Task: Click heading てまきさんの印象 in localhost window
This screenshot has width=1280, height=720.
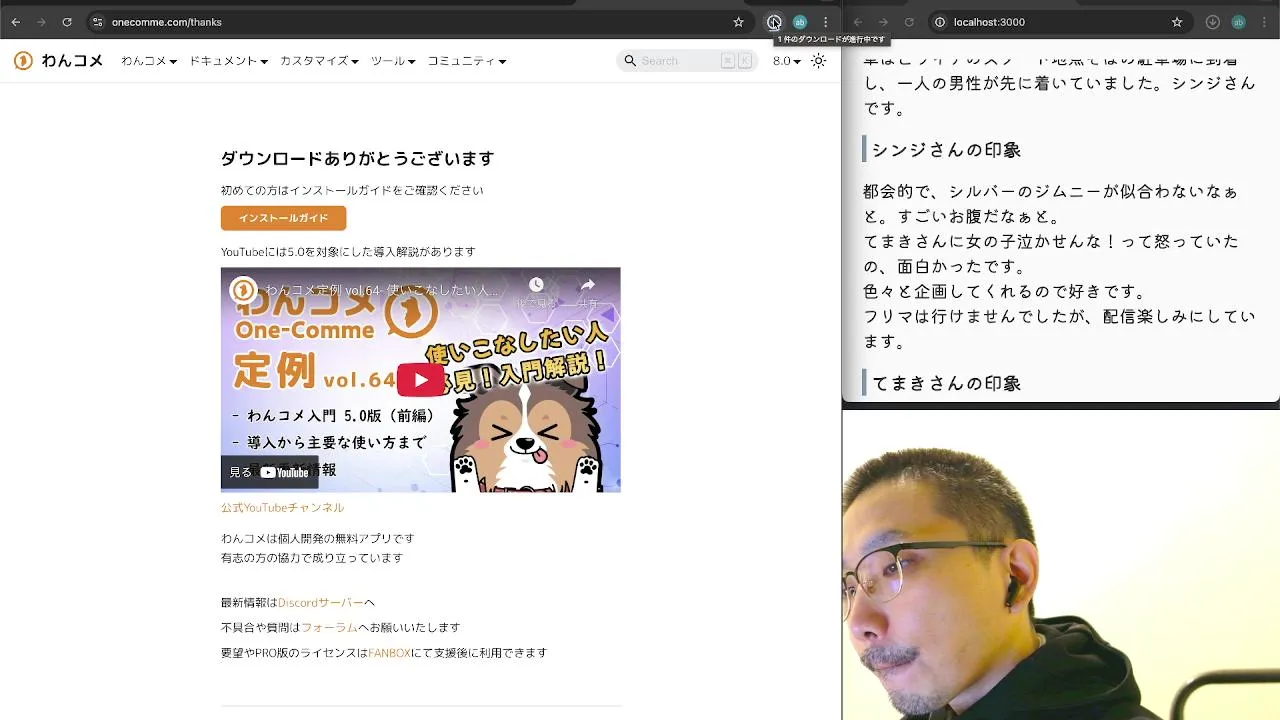Action: coord(946,383)
